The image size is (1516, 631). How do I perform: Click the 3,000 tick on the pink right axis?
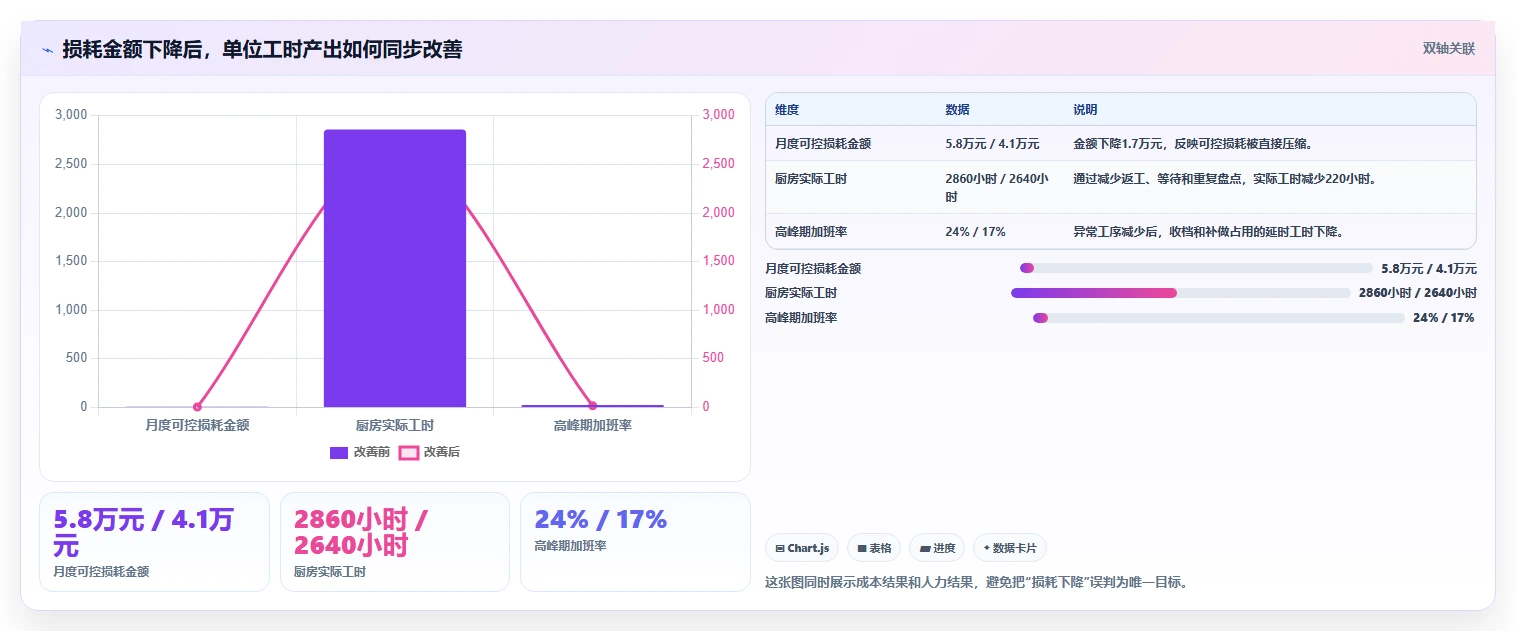(719, 115)
